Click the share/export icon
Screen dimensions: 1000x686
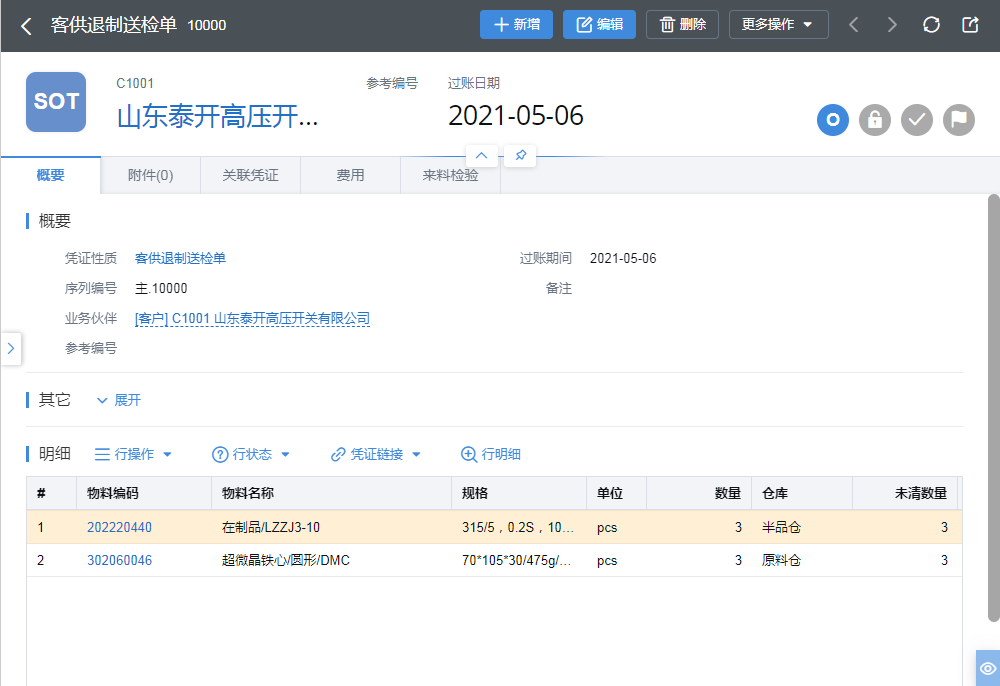[970, 25]
